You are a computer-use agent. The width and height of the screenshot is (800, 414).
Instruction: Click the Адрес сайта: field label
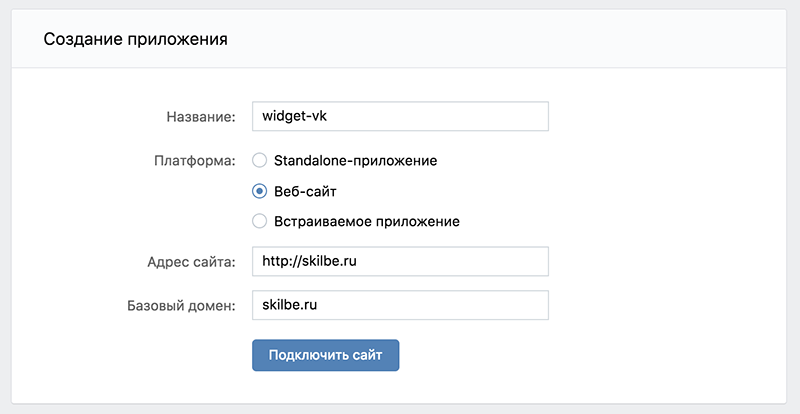click(x=190, y=263)
